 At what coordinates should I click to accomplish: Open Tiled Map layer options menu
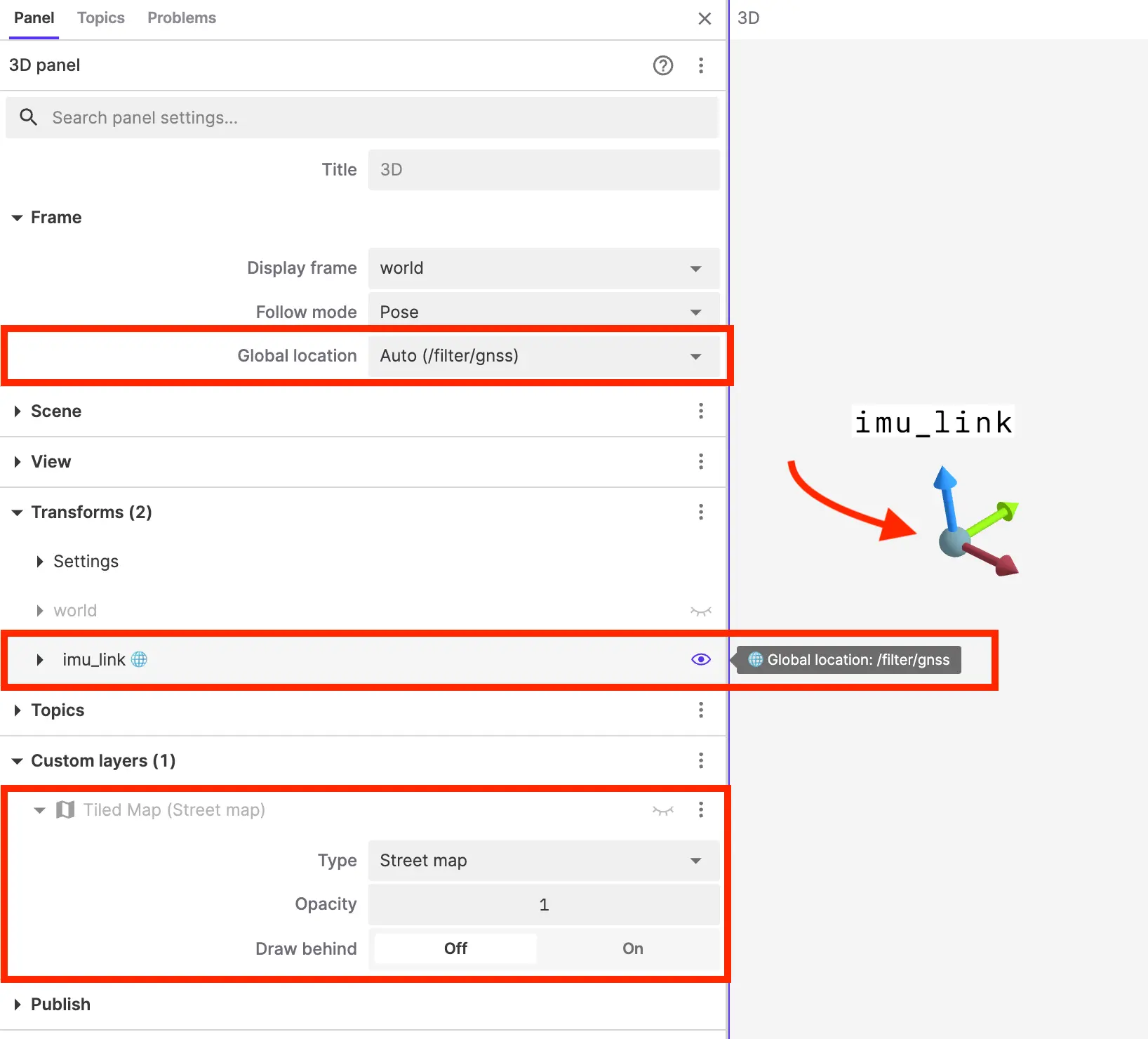pyautogui.click(x=700, y=810)
